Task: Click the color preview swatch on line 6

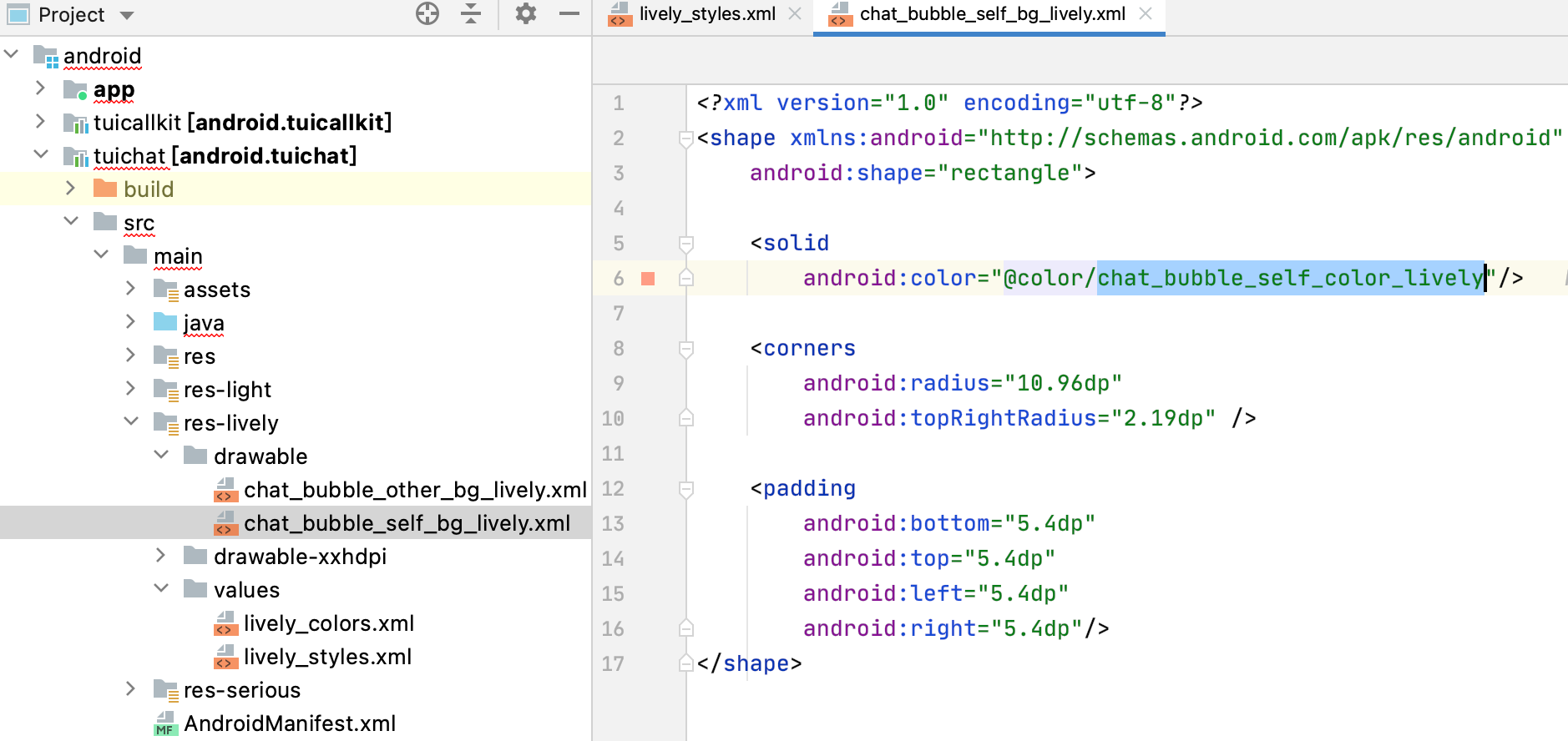Action: (x=648, y=279)
